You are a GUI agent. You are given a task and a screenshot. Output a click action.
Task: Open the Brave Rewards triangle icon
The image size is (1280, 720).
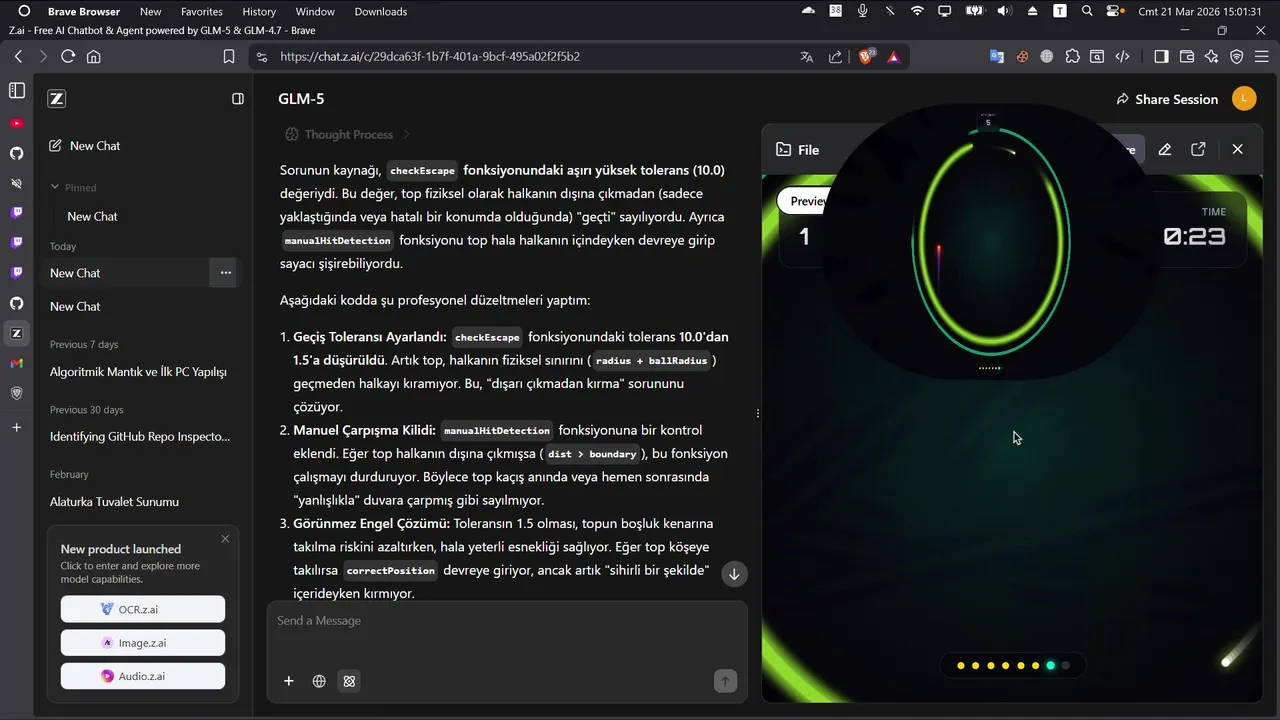pos(894,57)
